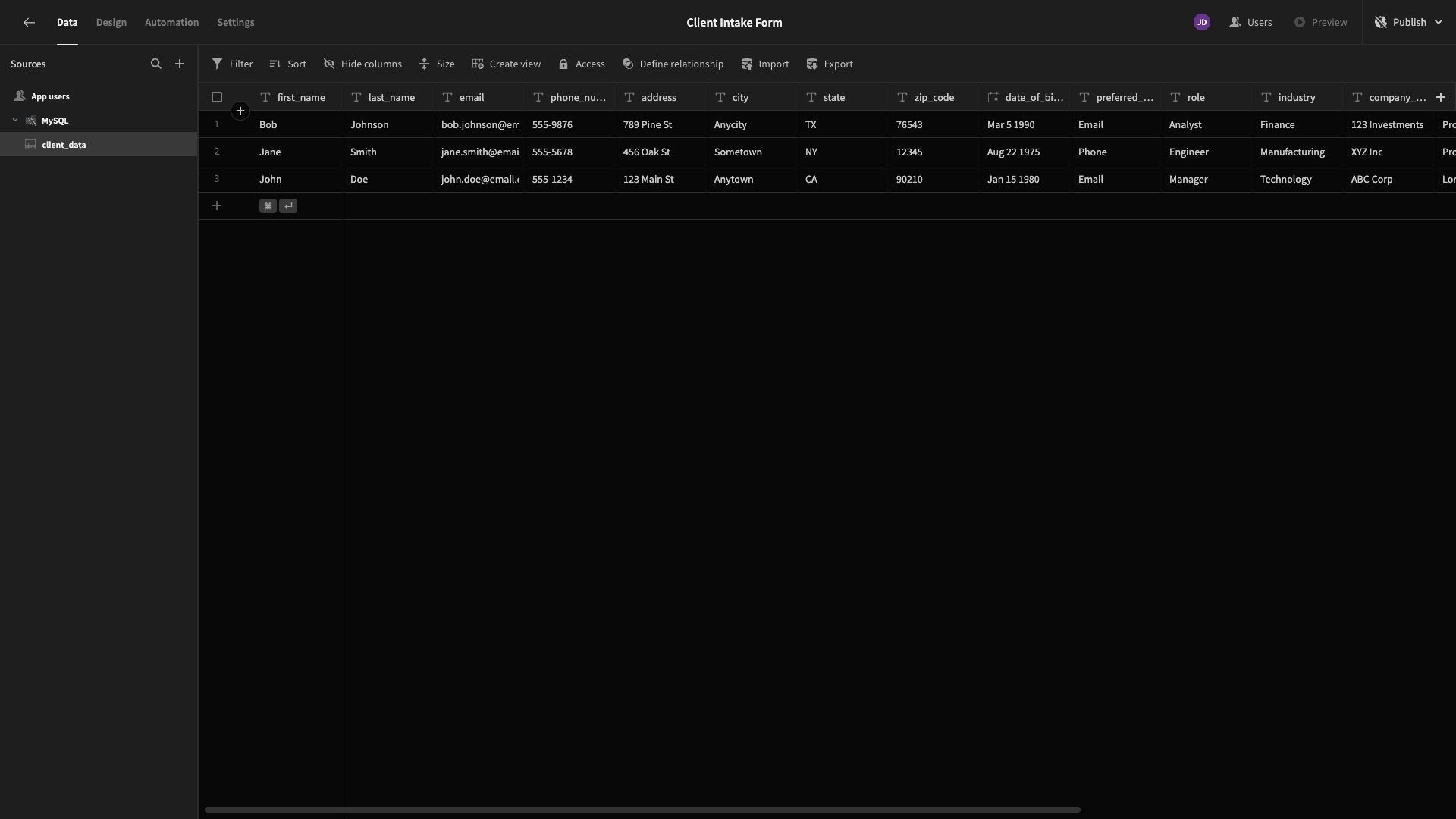Click the round plus insert-row button
This screenshot has height=819, width=1456.
tap(240, 111)
